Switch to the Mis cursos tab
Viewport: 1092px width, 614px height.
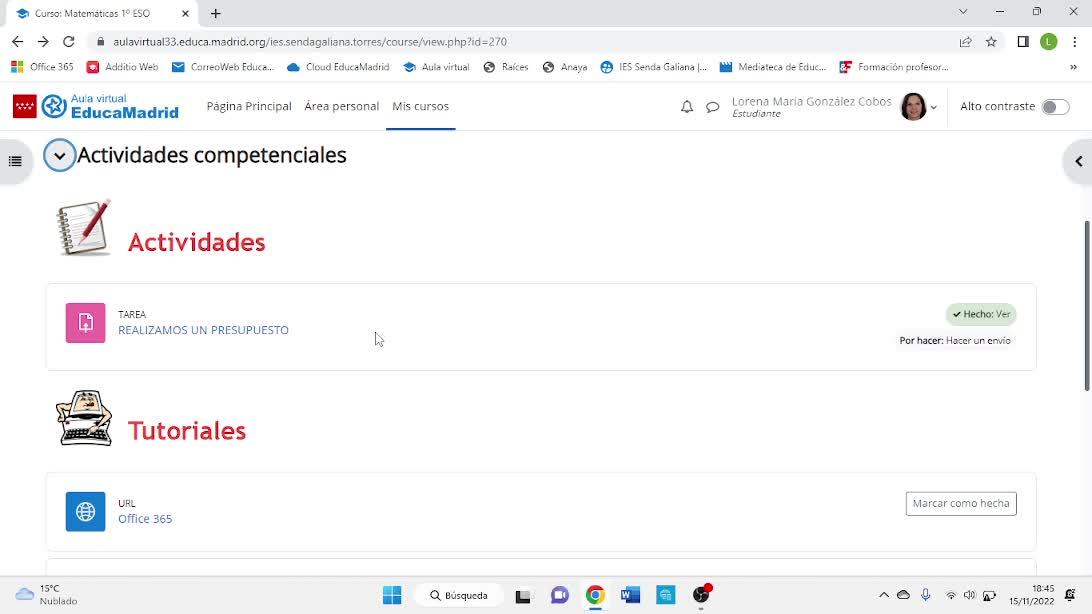[420, 106]
